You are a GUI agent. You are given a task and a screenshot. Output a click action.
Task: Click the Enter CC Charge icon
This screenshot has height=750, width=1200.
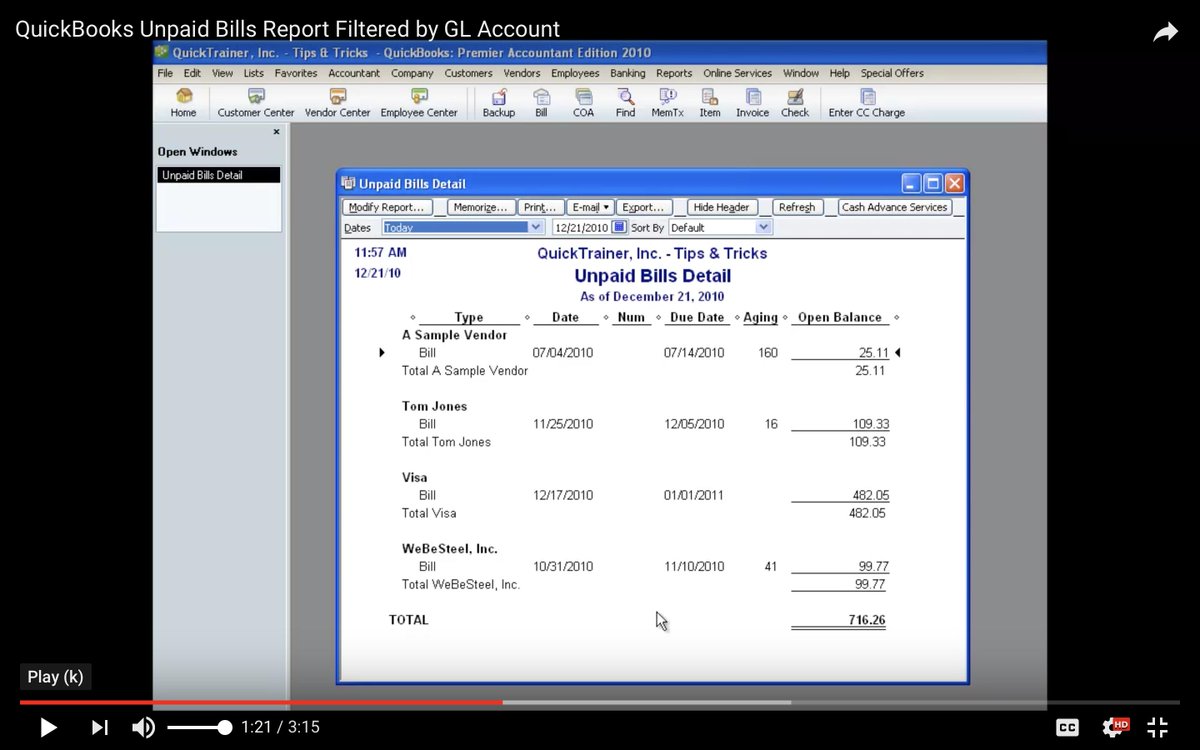click(x=867, y=103)
